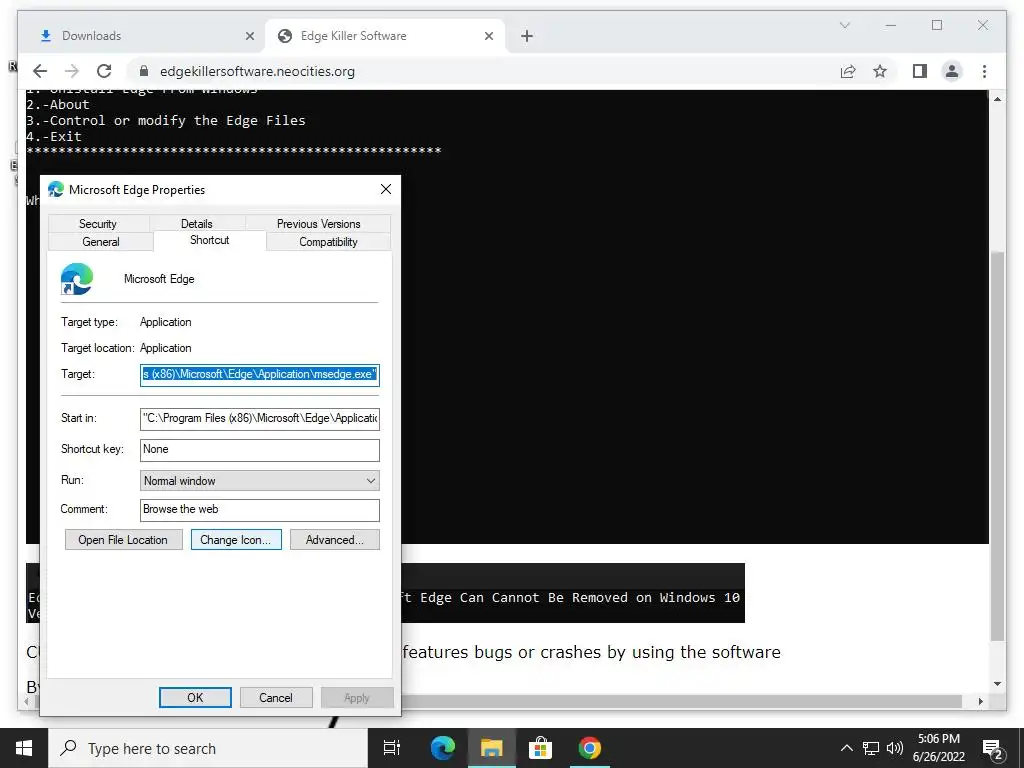Click the page scroll down arrow
The height and width of the screenshot is (768, 1024).
[x=997, y=684]
